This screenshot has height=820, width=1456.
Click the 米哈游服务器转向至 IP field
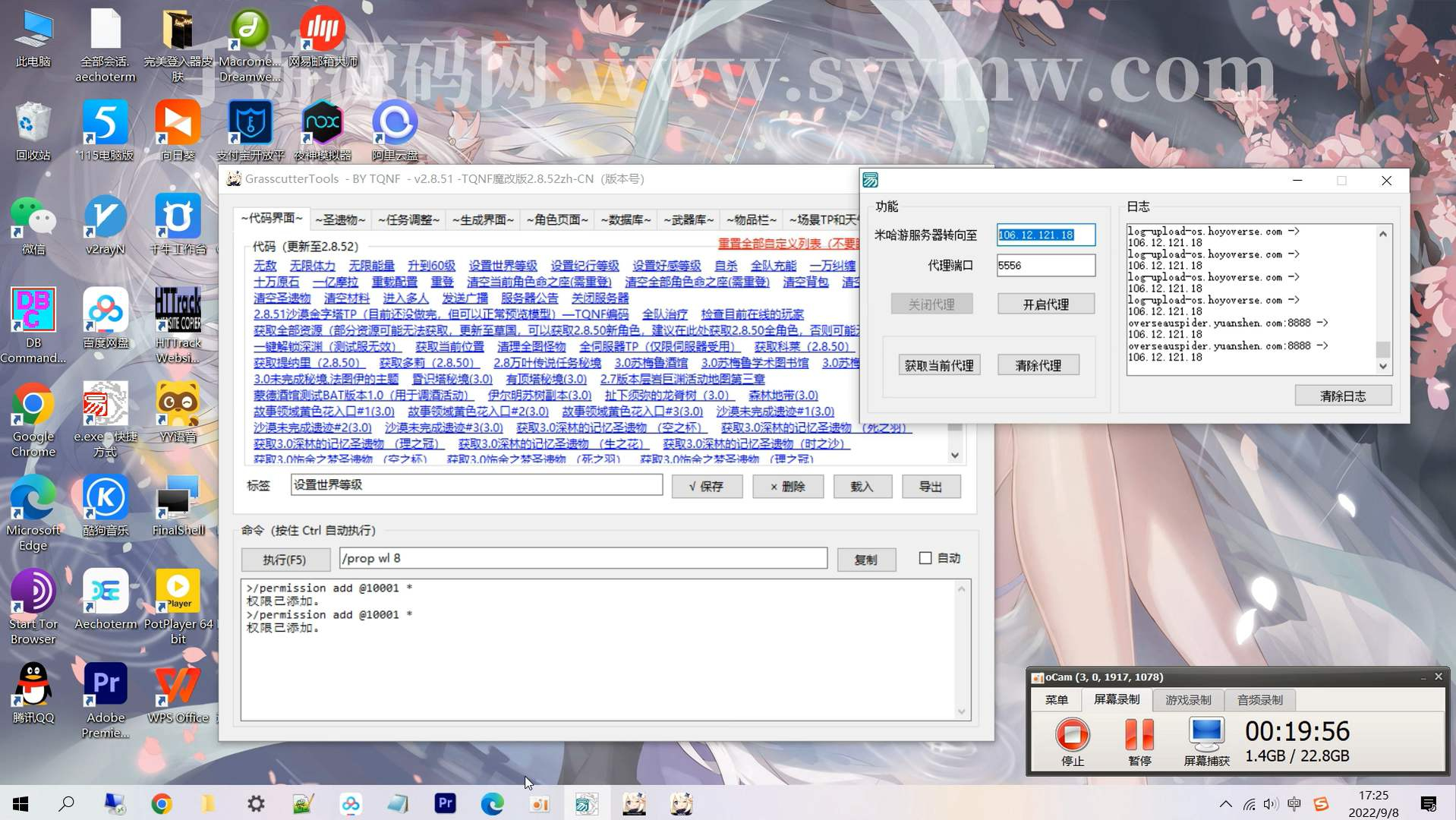[1045, 235]
